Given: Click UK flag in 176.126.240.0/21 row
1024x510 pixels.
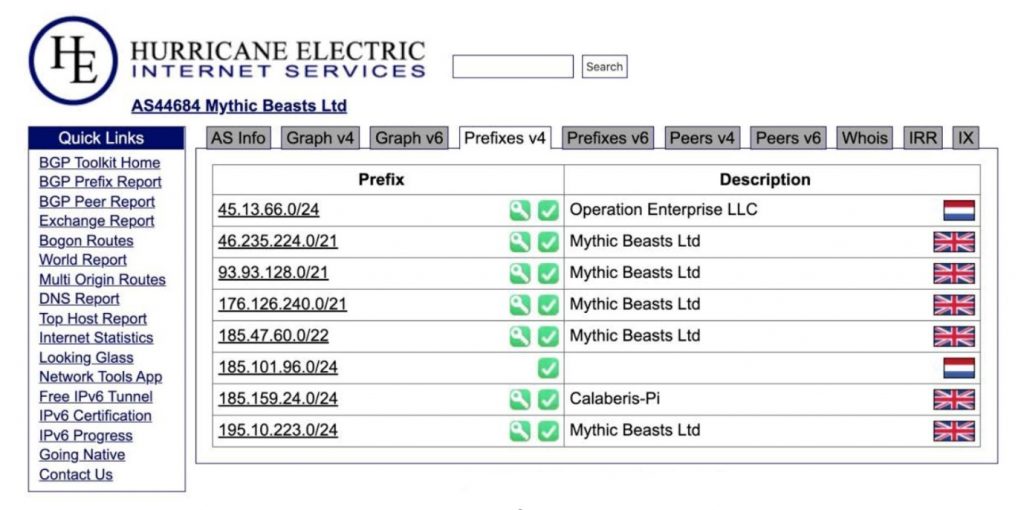Looking at the screenshot, I should [x=954, y=304].
